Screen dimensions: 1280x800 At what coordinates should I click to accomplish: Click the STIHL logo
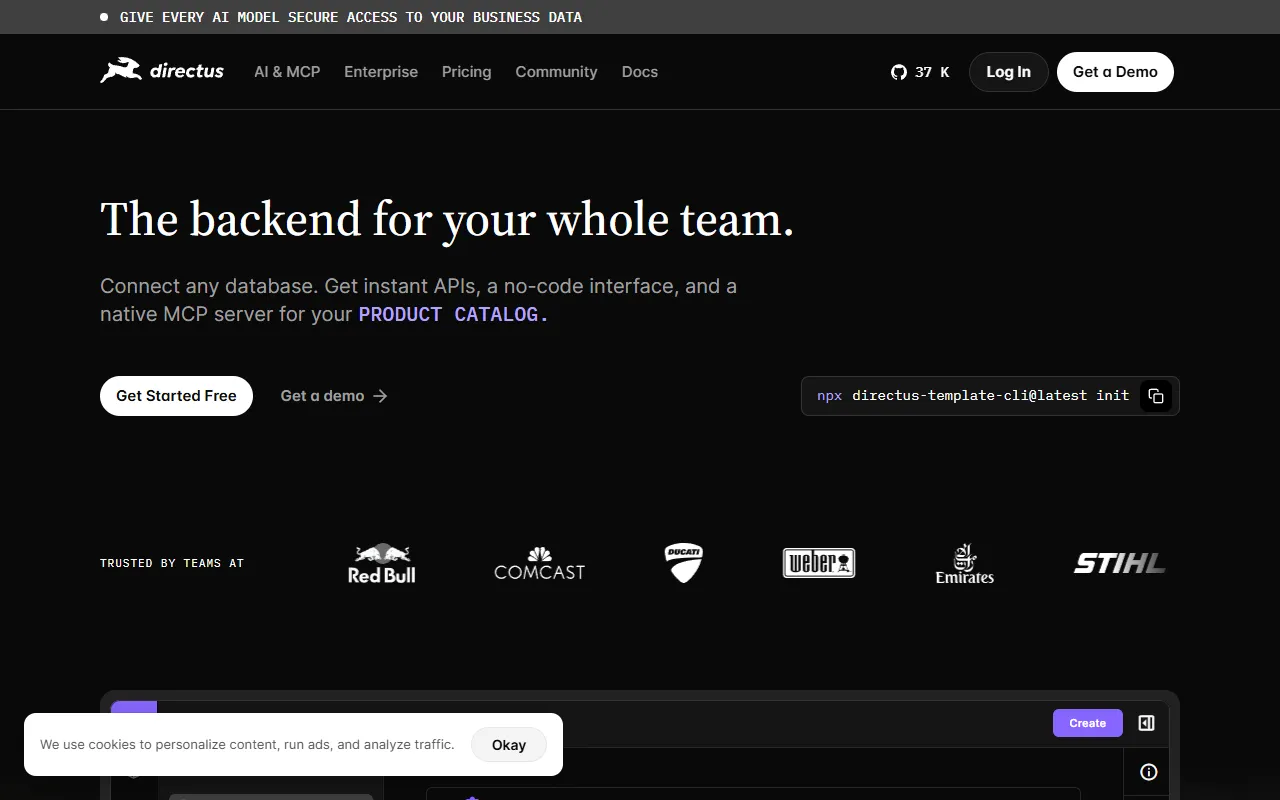[1120, 564]
